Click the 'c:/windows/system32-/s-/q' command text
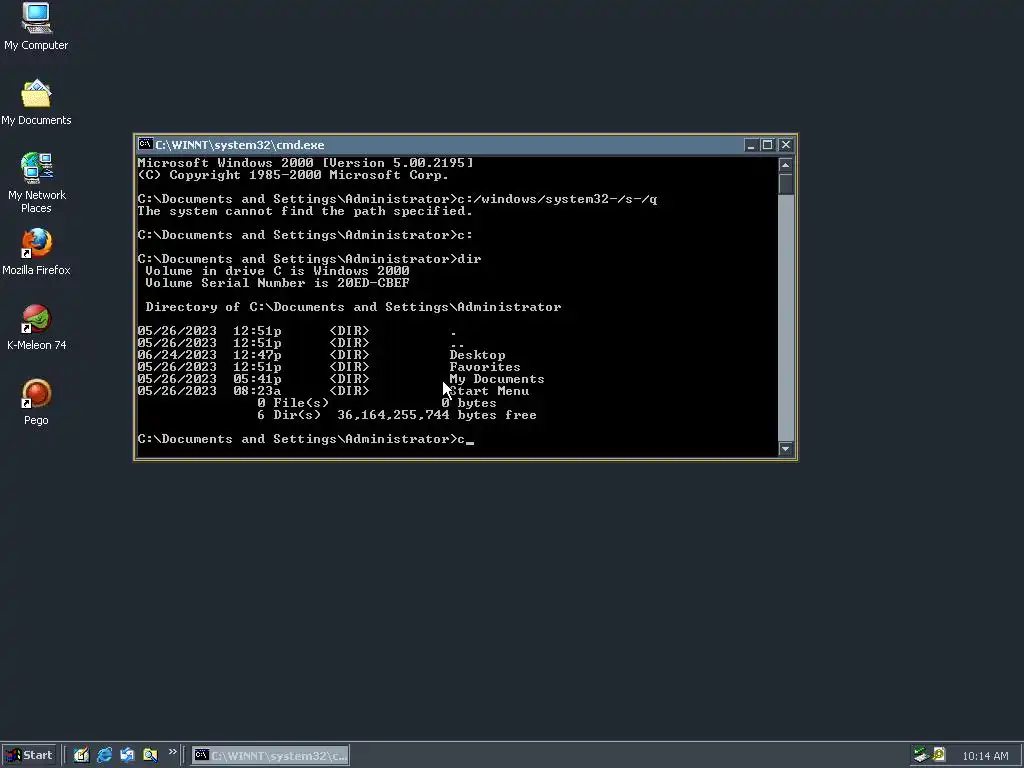This screenshot has height=768, width=1024. pos(557,199)
